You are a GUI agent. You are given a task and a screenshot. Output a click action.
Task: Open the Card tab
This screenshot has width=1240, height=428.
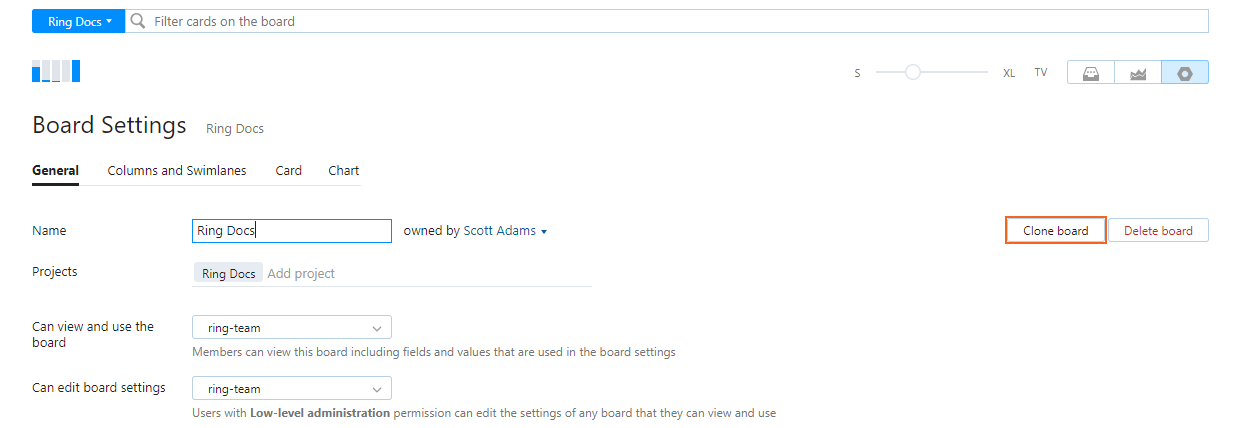tap(289, 171)
